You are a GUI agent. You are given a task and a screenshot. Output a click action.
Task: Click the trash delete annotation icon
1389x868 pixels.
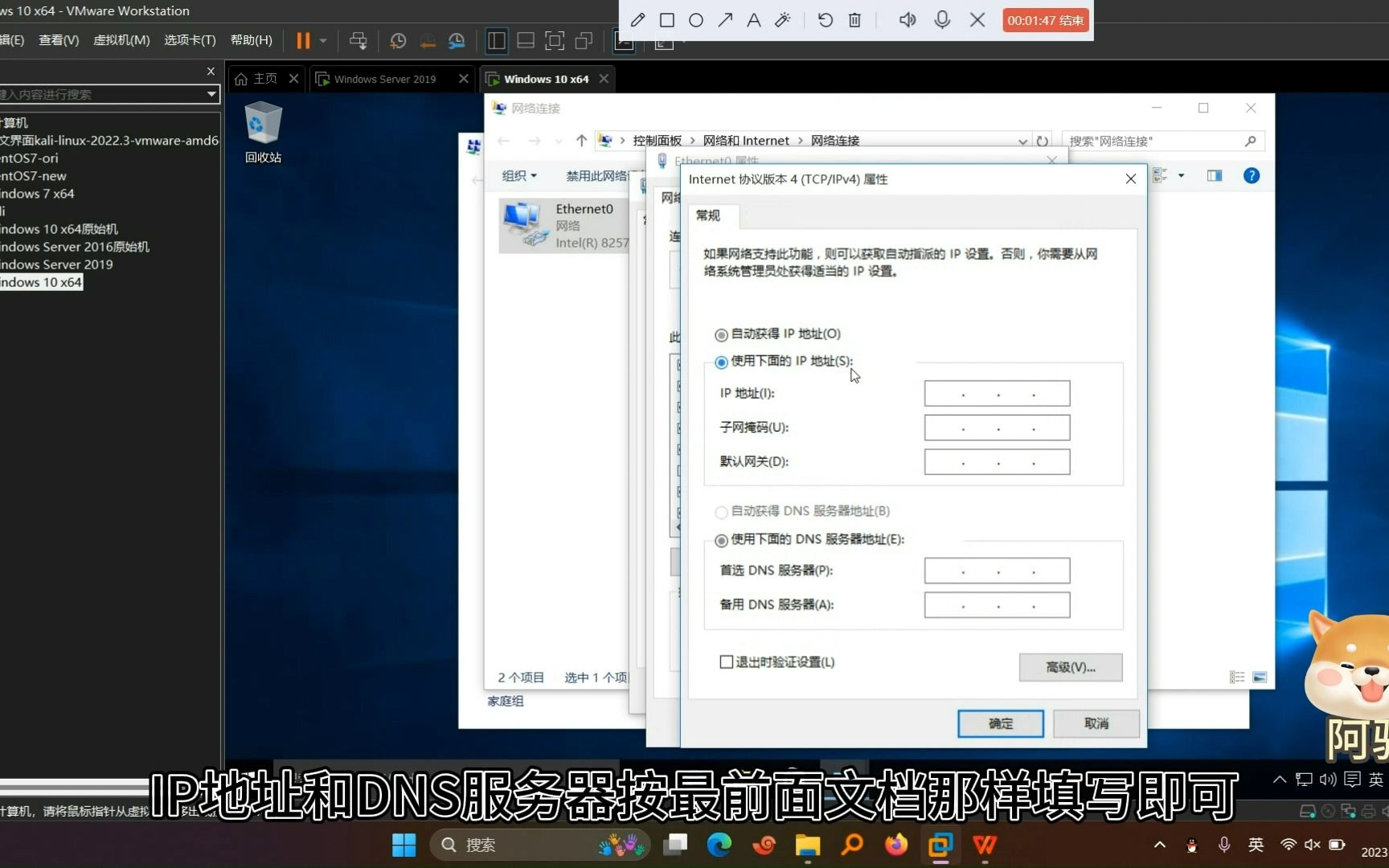coord(854,20)
